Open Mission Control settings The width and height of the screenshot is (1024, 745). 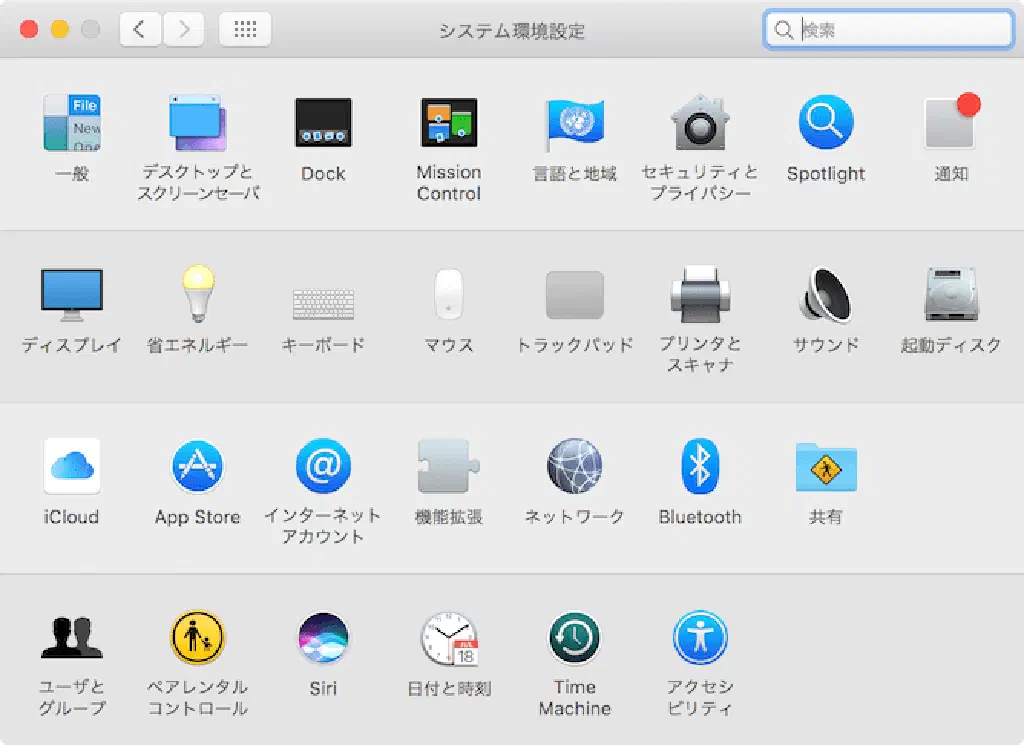(x=448, y=124)
